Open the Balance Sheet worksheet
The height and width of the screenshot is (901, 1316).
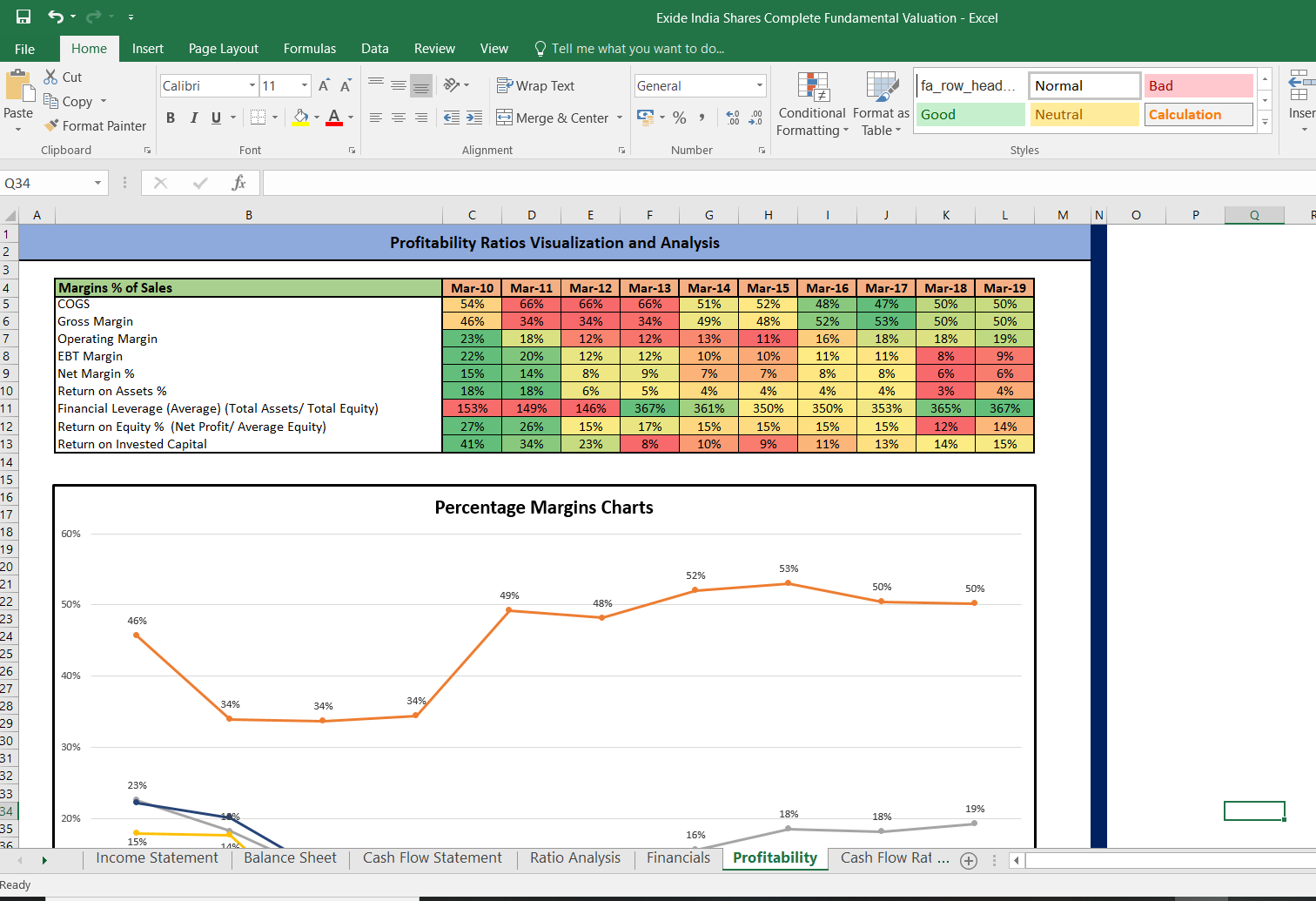pos(290,858)
